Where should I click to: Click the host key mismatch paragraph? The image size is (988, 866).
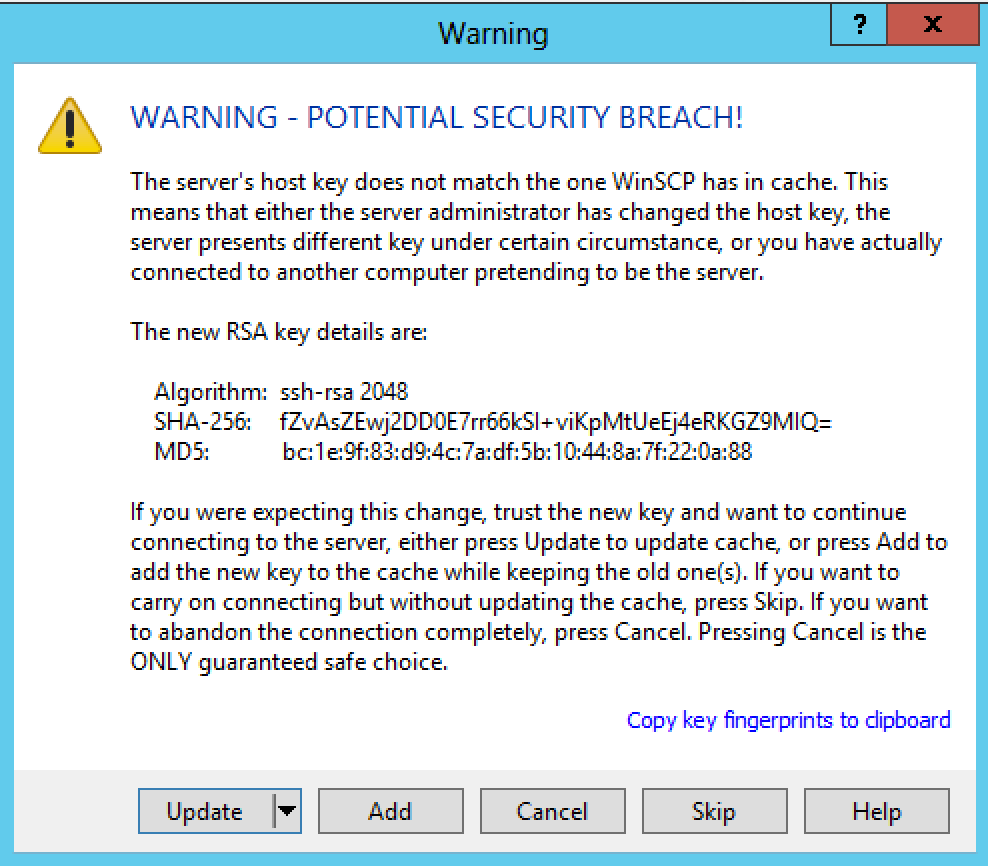pyautogui.click(x=536, y=227)
